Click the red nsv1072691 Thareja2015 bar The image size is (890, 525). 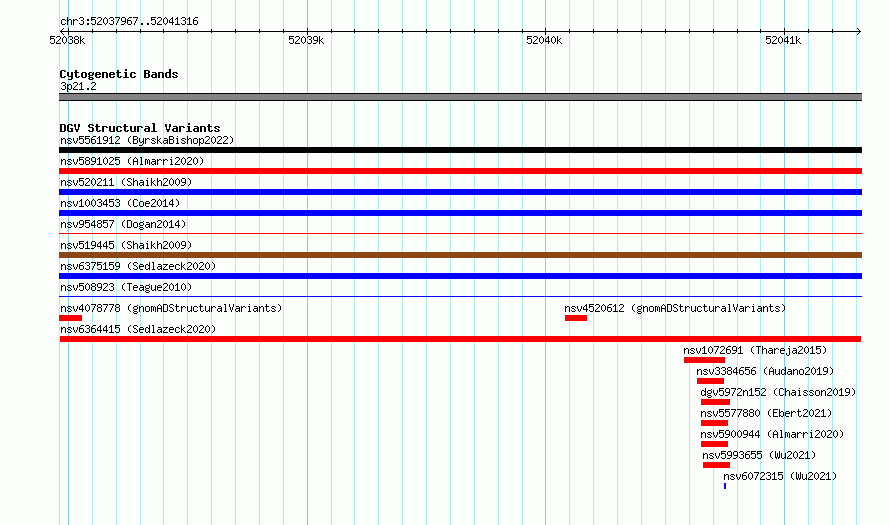click(x=704, y=360)
